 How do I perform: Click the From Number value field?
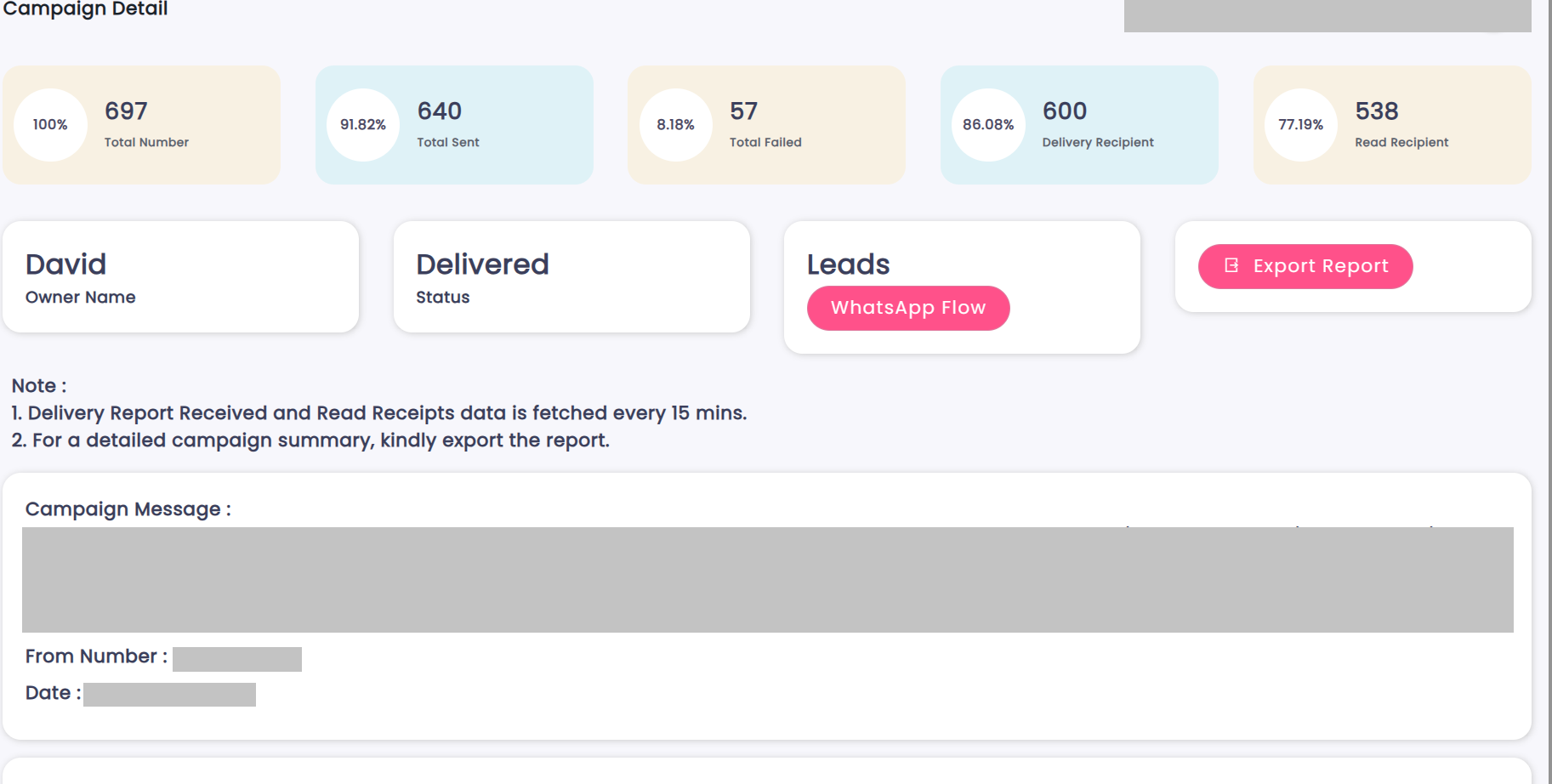point(237,659)
